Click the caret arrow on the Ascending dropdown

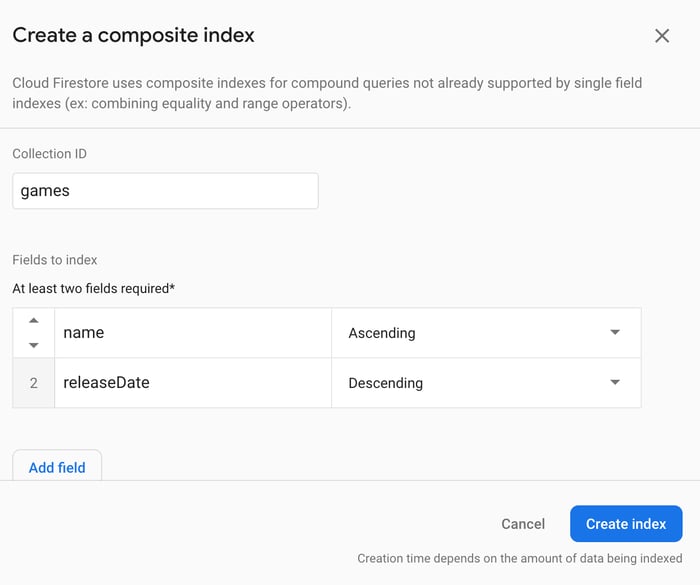tap(615, 333)
